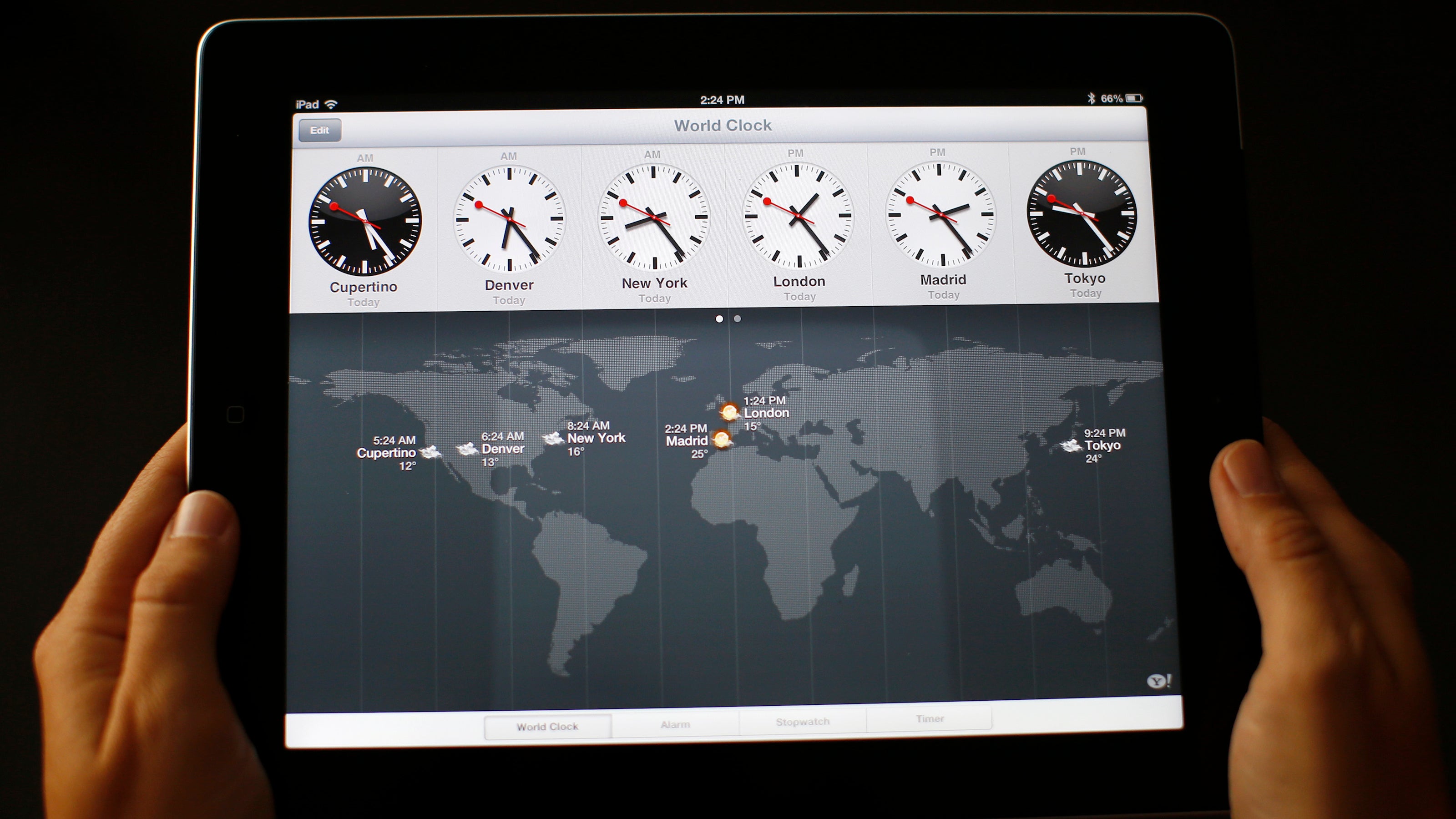Tap the battery status icon

[1134, 98]
